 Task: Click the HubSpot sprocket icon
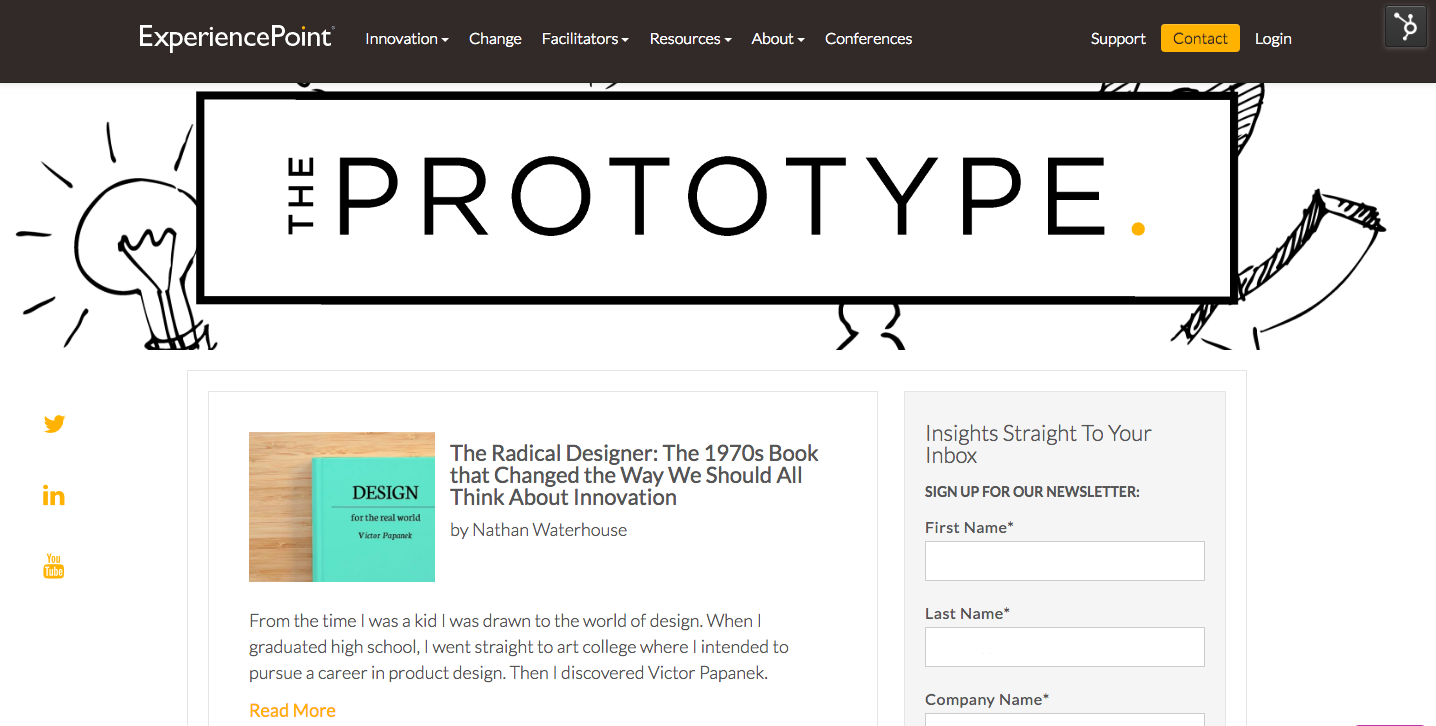[1406, 27]
